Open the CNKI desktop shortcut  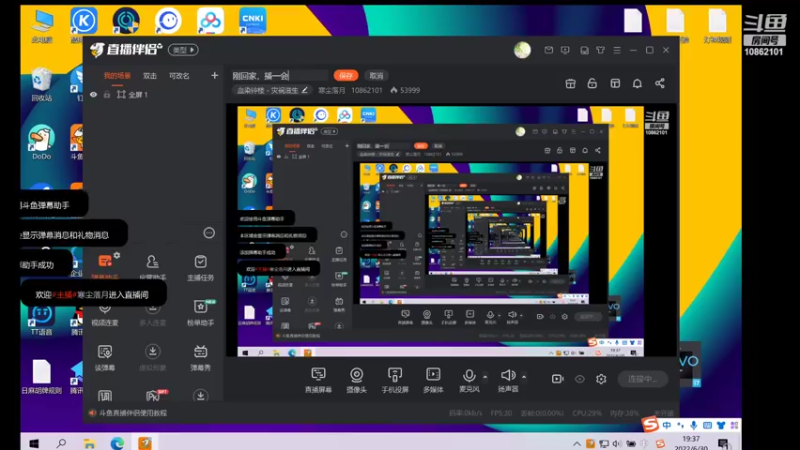(253, 20)
